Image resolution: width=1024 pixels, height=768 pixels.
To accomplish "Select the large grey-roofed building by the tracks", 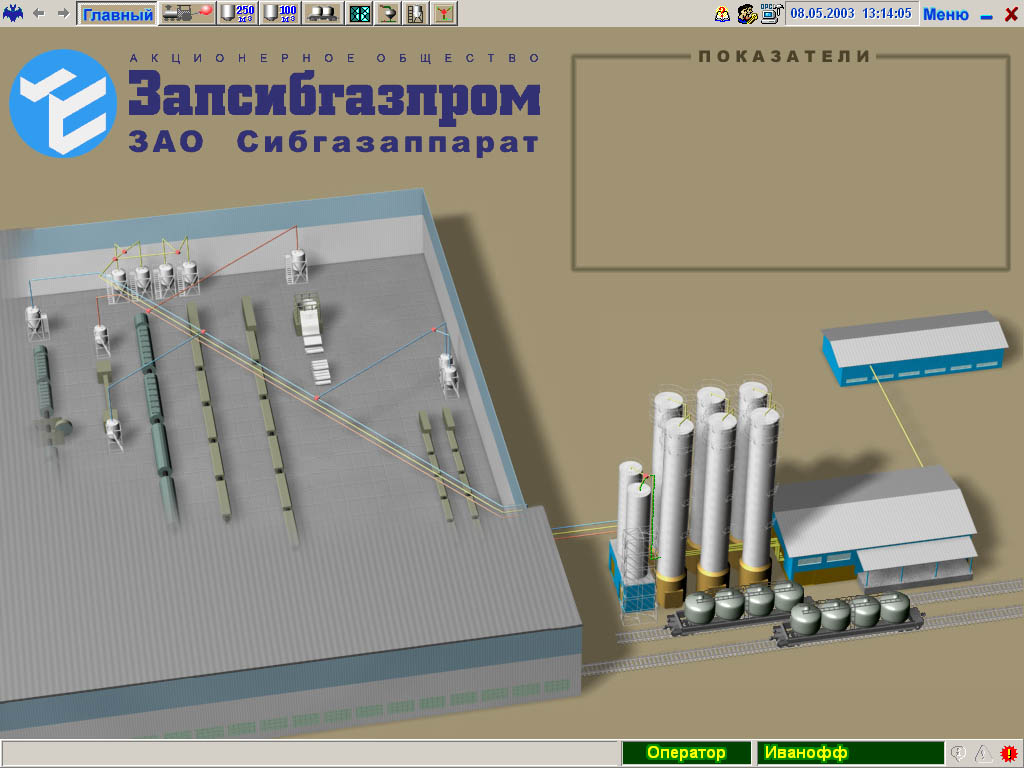I will coord(875,530).
